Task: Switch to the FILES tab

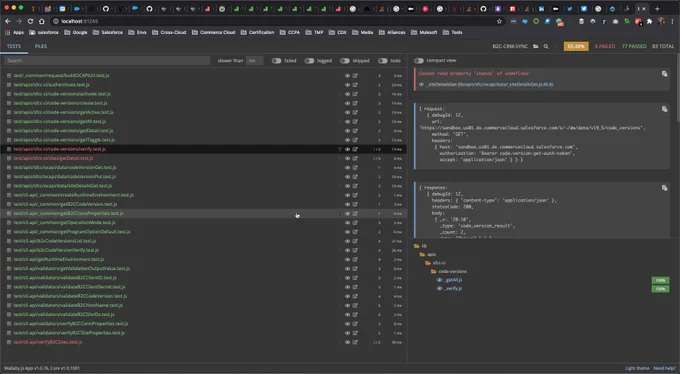Action: click(x=41, y=46)
